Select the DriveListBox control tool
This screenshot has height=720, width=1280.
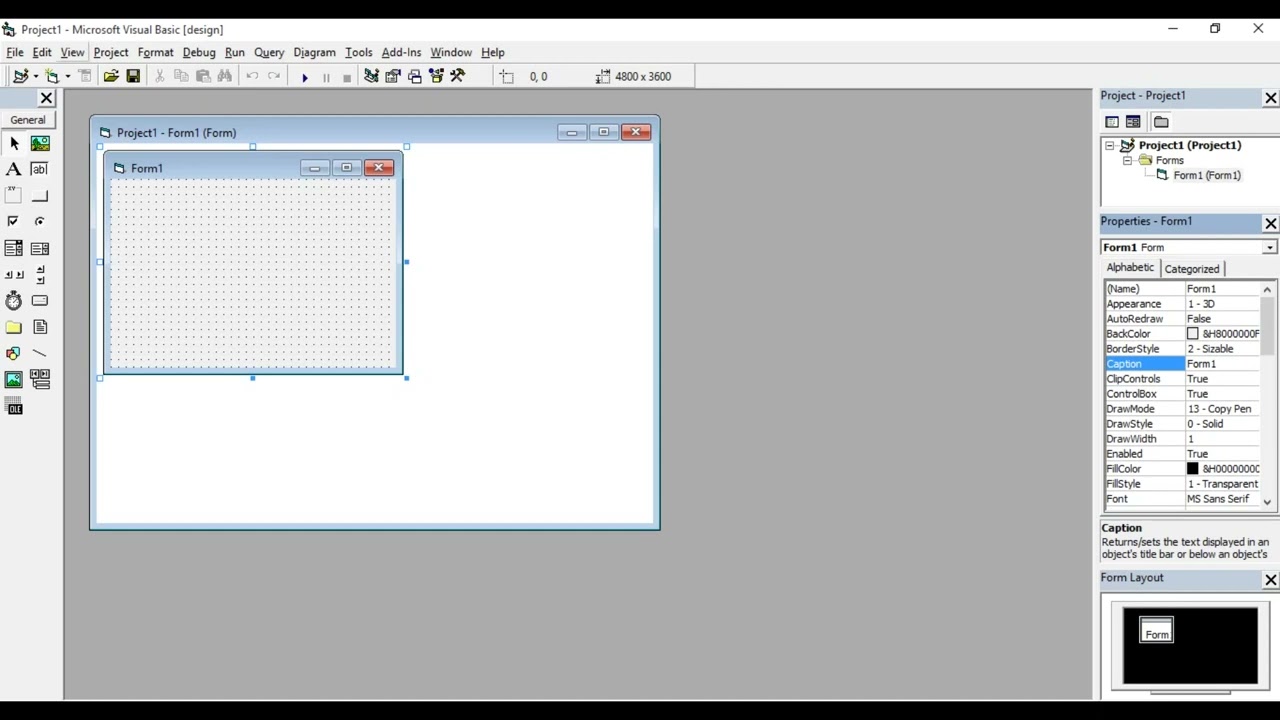(40, 301)
